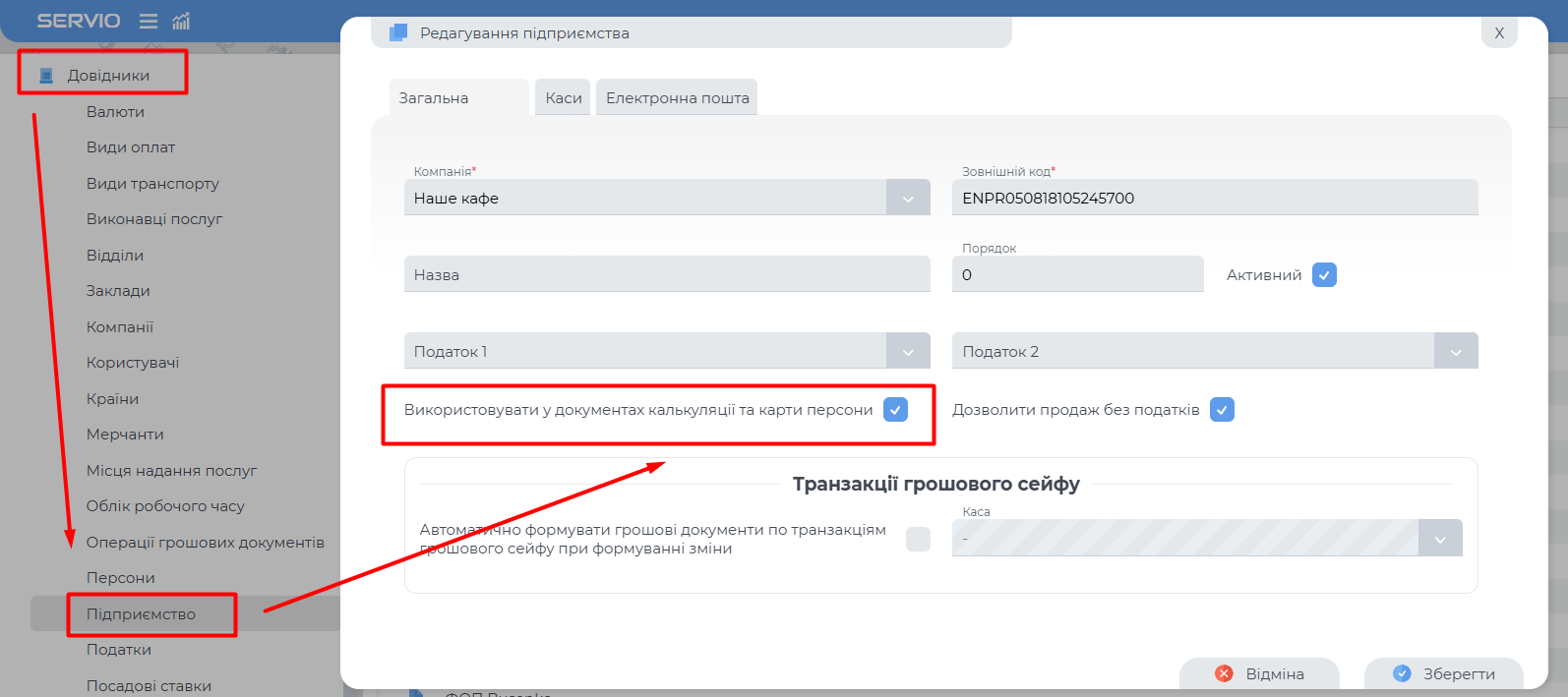This screenshot has height=697, width=1568.
Task: Click the Довідники book icon
Action: coord(45,76)
